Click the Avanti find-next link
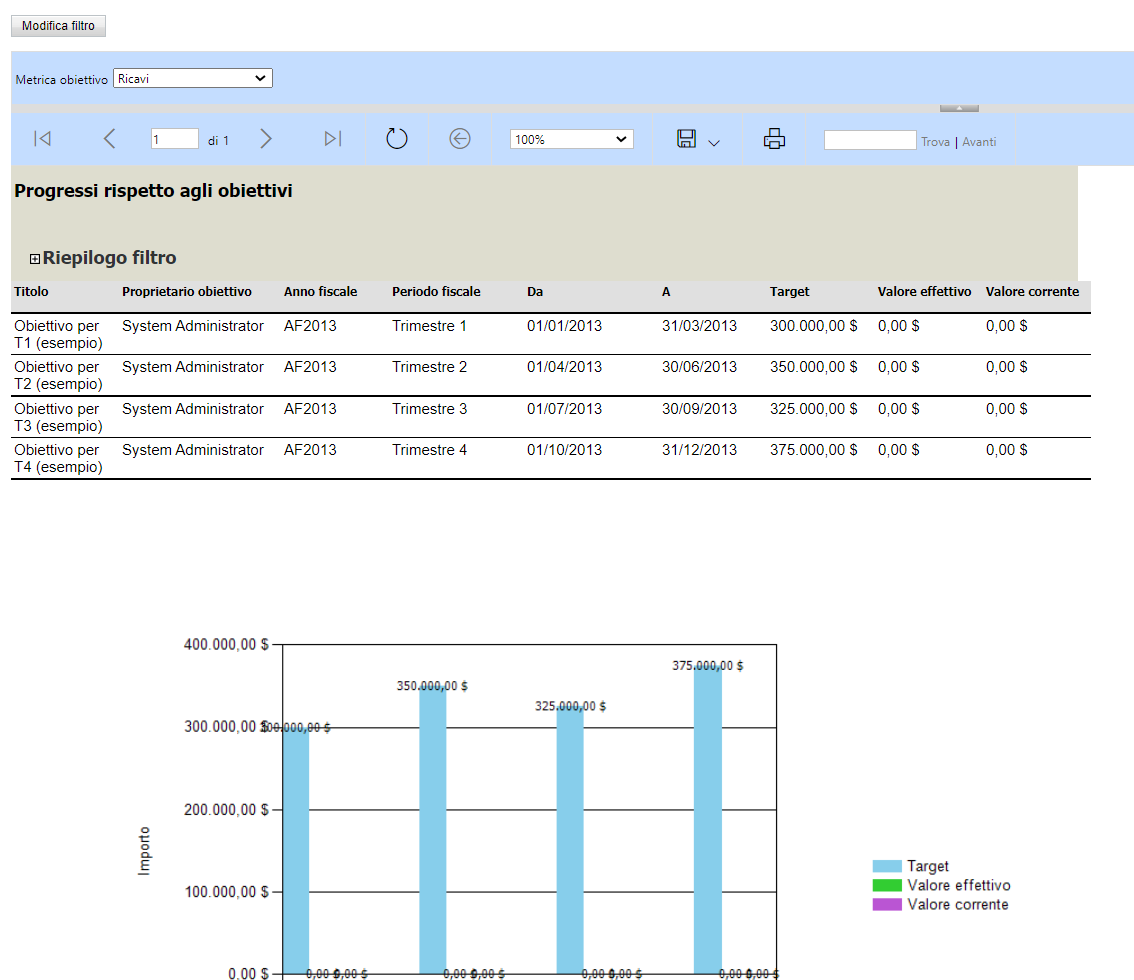Viewport: 1134px width, 980px height. pyautogui.click(x=979, y=139)
